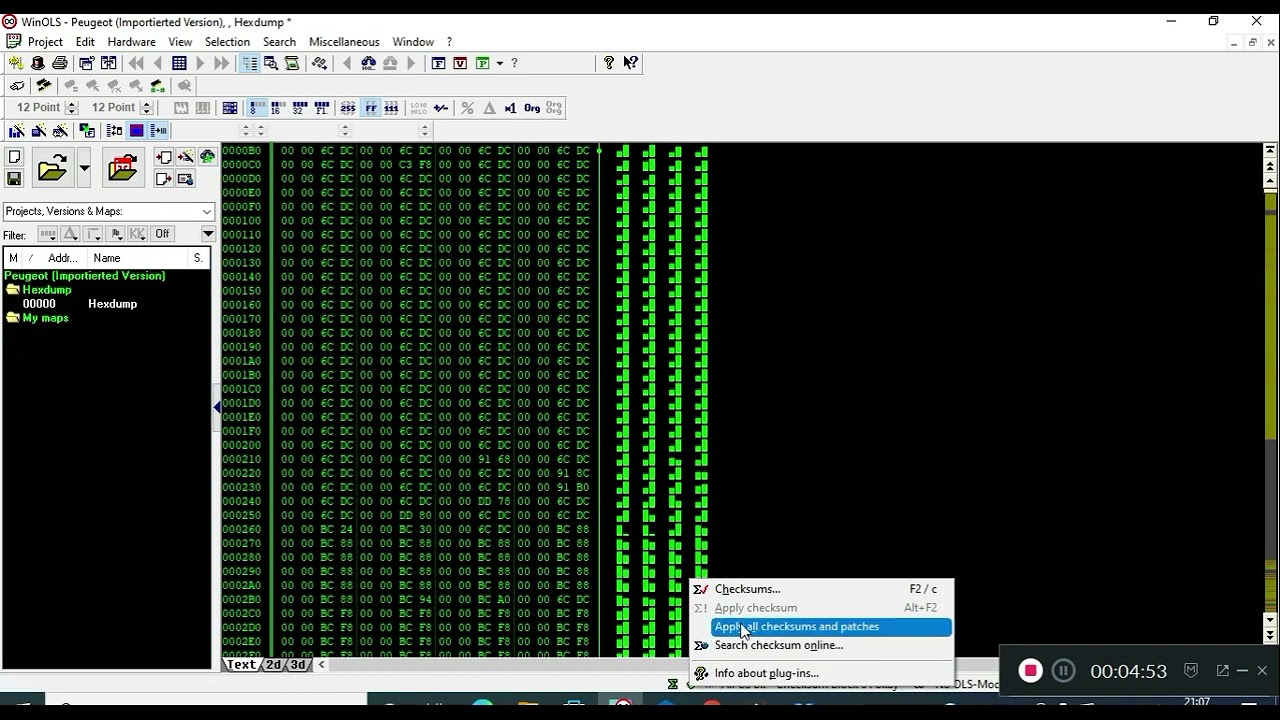Open dropdown arrow beside open folder button
This screenshot has width=1280, height=720.
click(x=84, y=168)
